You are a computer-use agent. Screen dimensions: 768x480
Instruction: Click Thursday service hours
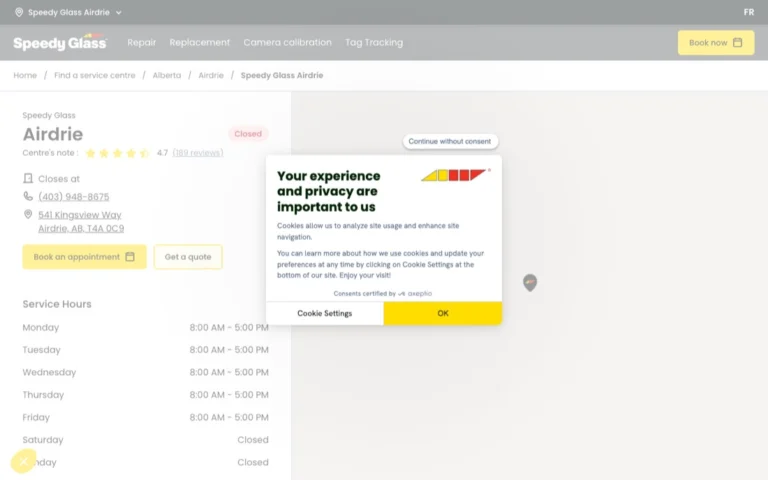[x=145, y=395]
